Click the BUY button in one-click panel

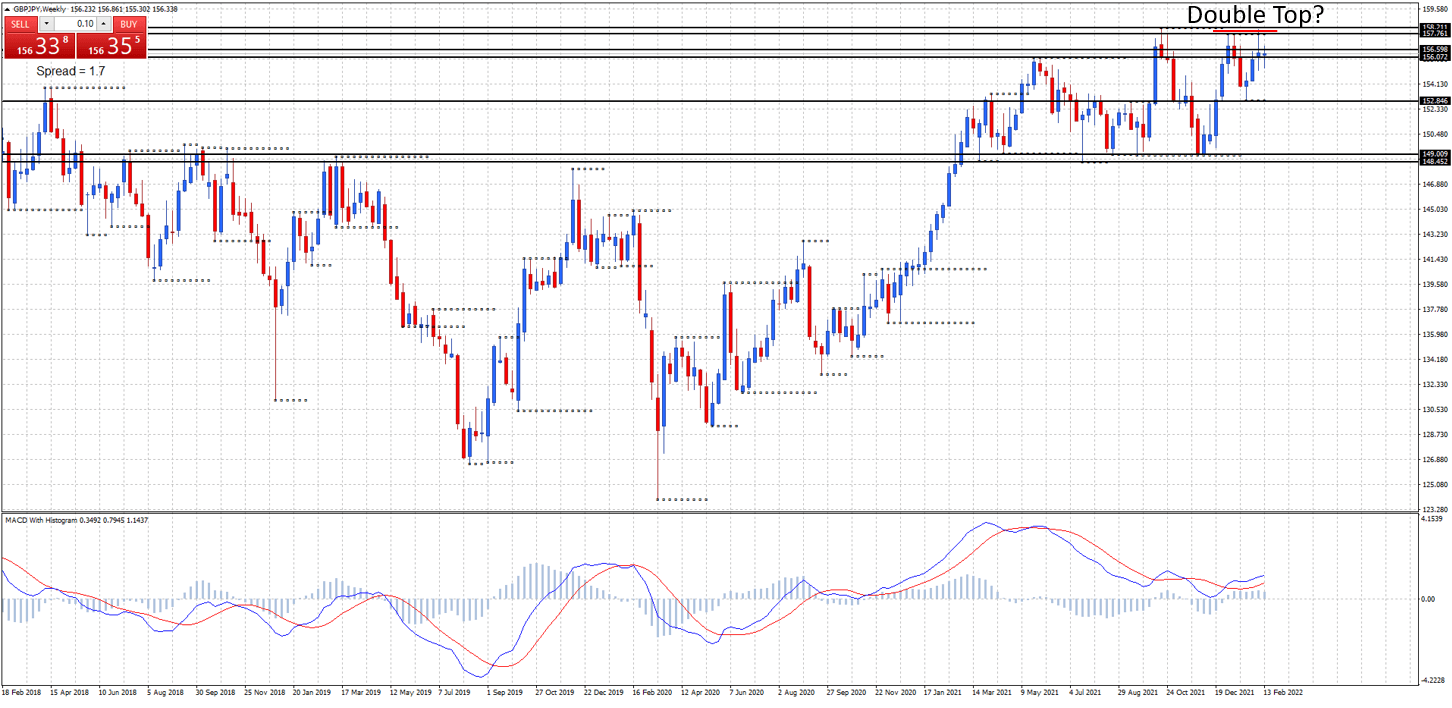[x=128, y=23]
